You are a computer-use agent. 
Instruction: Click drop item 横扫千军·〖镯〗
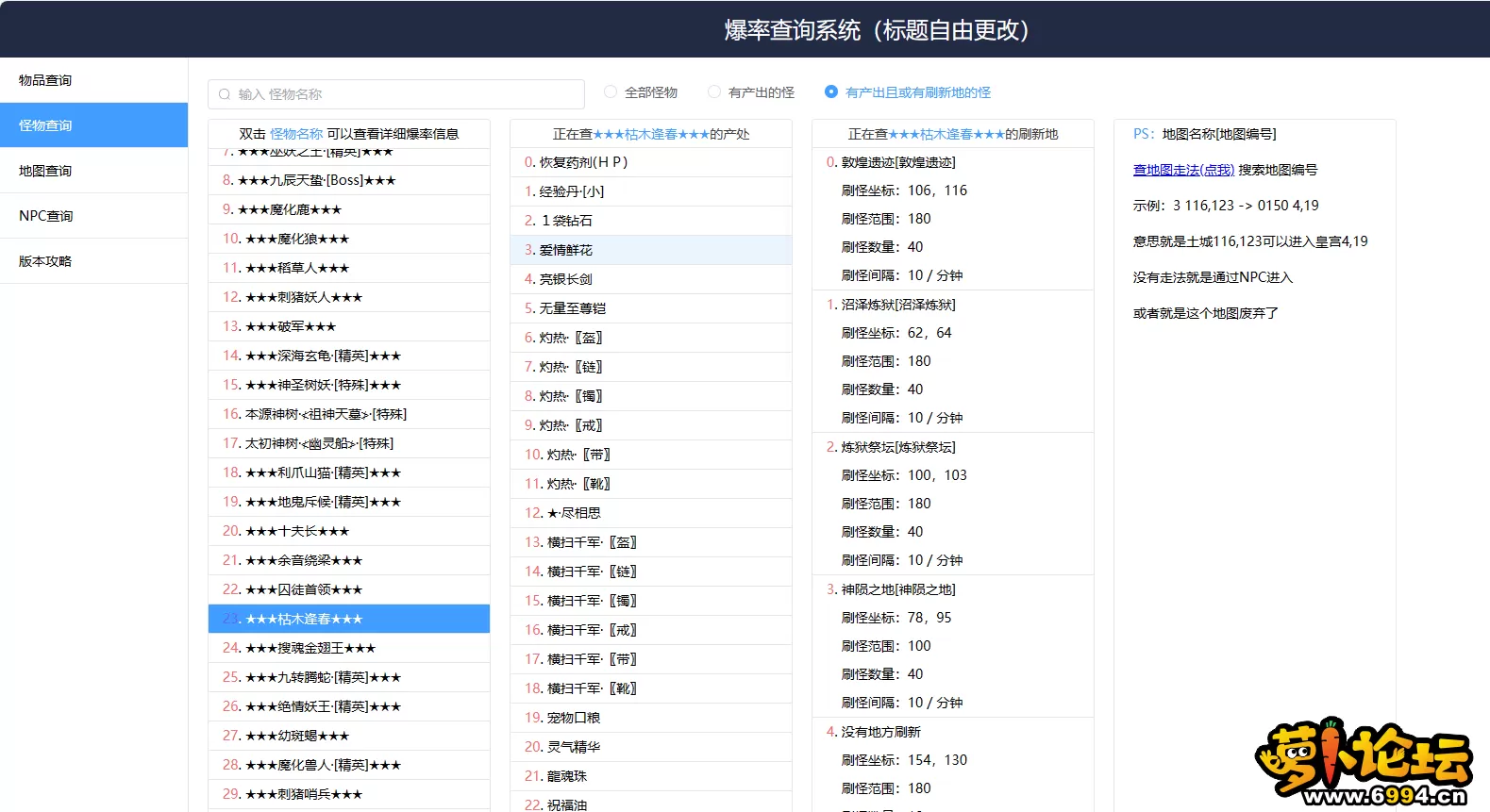[651, 601]
